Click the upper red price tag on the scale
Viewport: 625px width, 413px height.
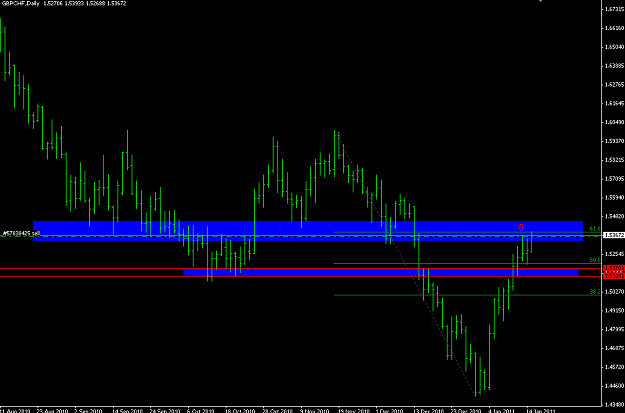614,268
